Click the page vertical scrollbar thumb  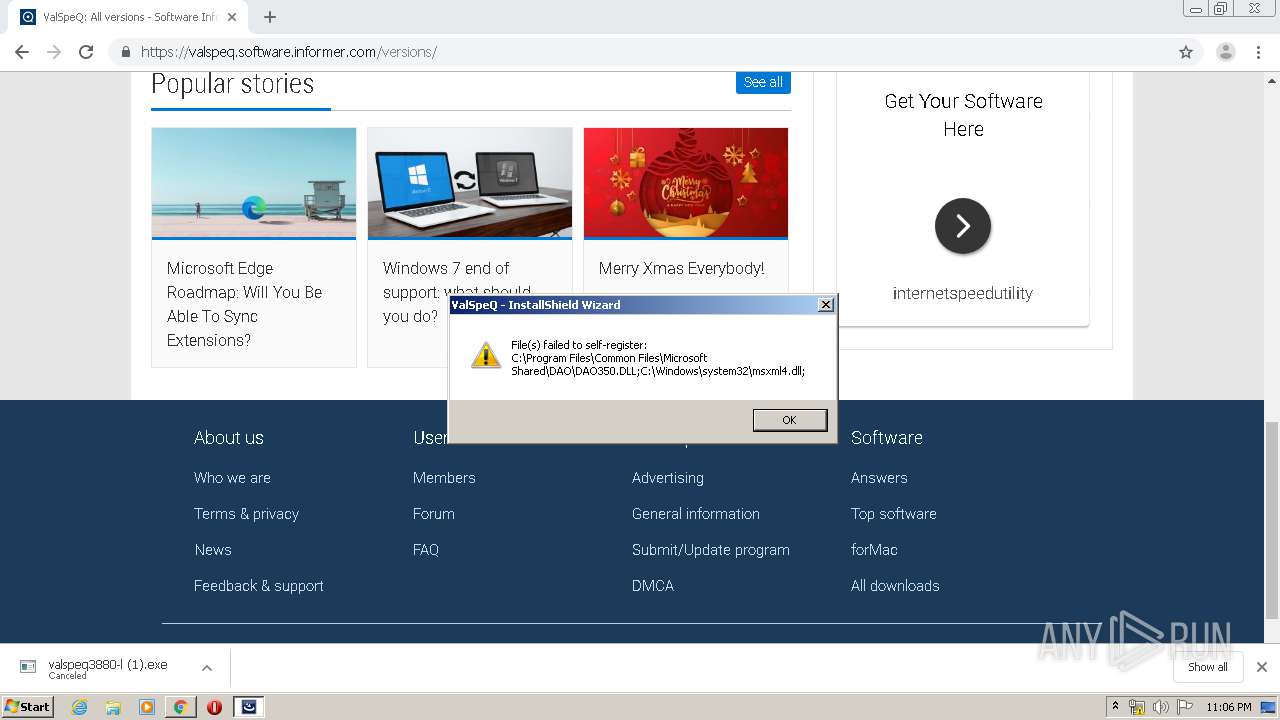point(1272,520)
